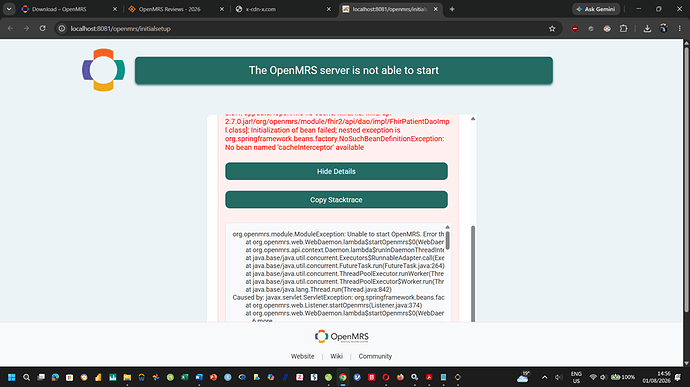Open the tab search dropdown arrow
This screenshot has width=690, height=387.
(9, 9)
